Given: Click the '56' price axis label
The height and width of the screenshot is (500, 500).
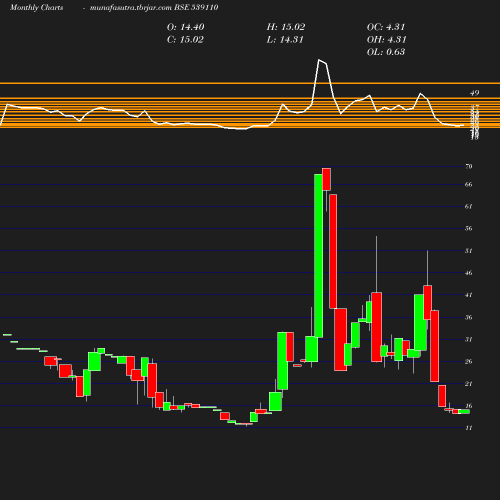Looking at the screenshot, I should coord(469,228).
